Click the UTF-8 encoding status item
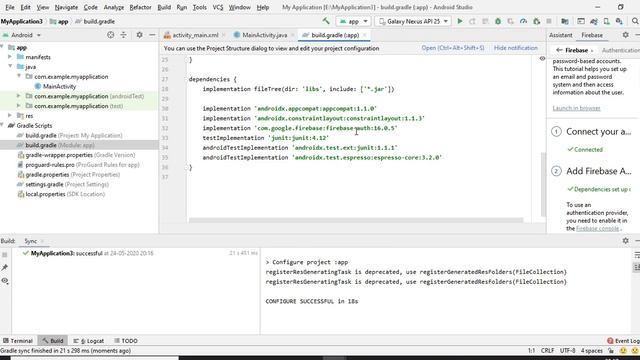Screen dimensions: 640x360 567,351
